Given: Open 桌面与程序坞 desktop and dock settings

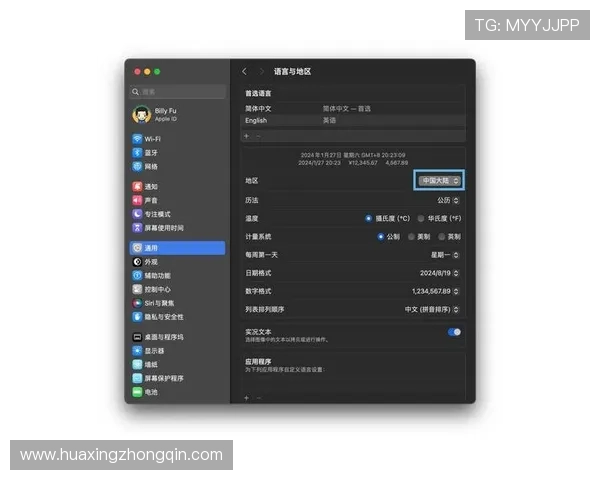Looking at the screenshot, I should point(158,337).
